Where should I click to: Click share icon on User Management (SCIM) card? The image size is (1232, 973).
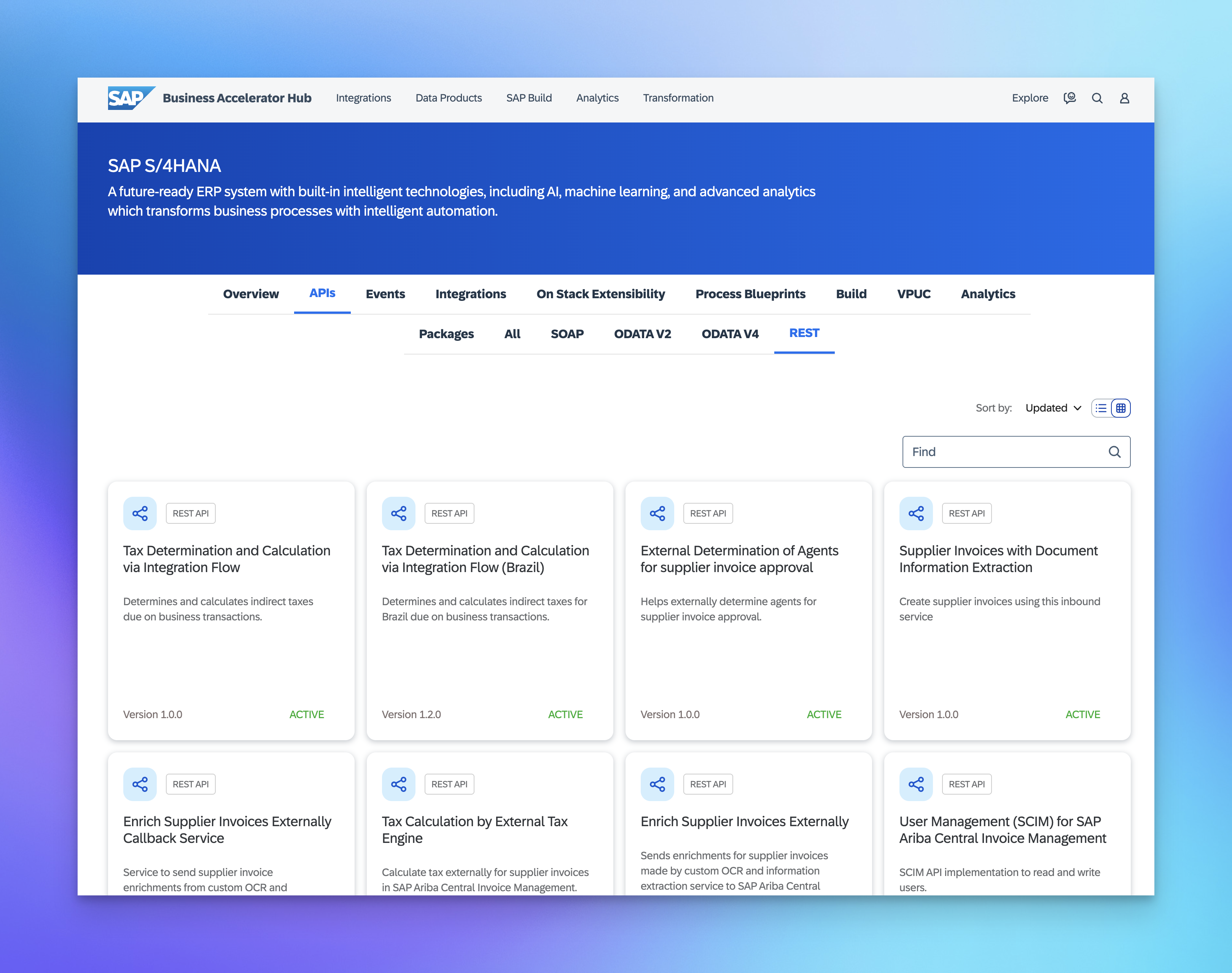[916, 784]
